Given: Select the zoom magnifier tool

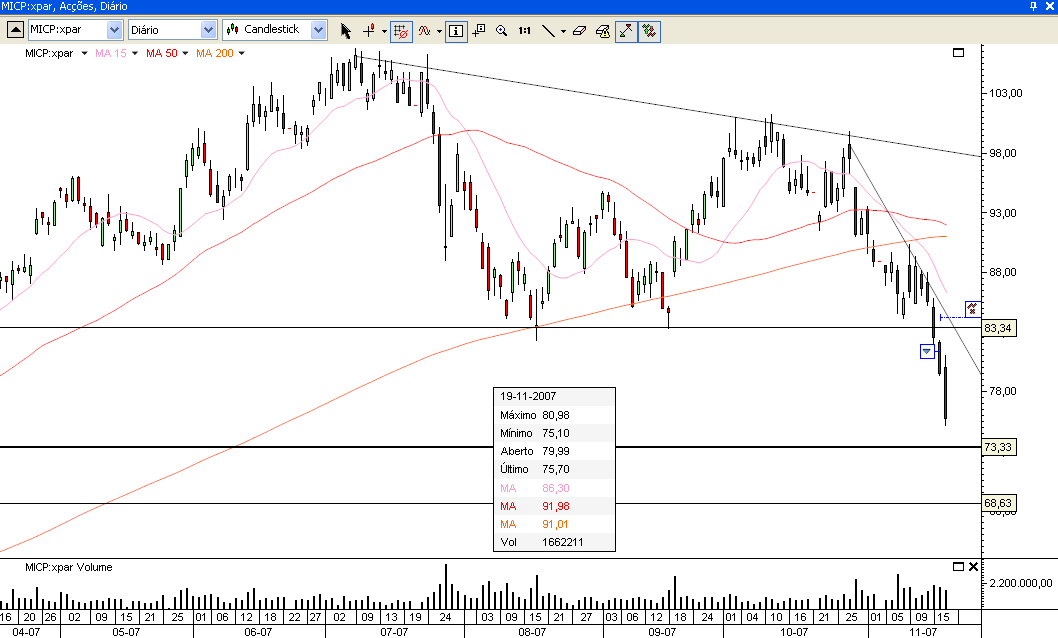Looking at the screenshot, I should [501, 31].
